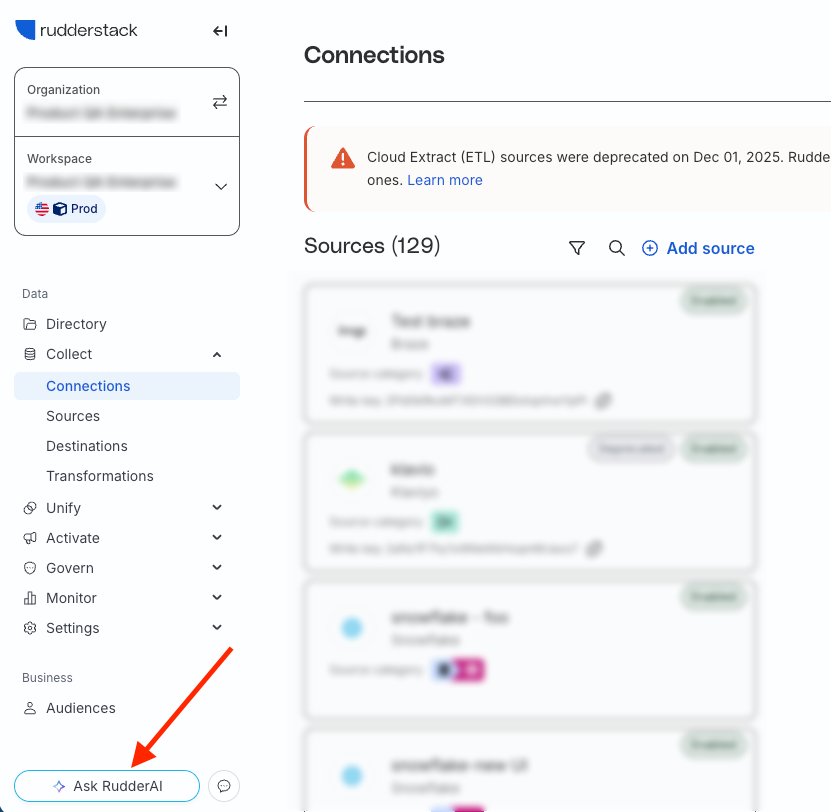
Task: Click the Prod environment badge
Action: 66,209
